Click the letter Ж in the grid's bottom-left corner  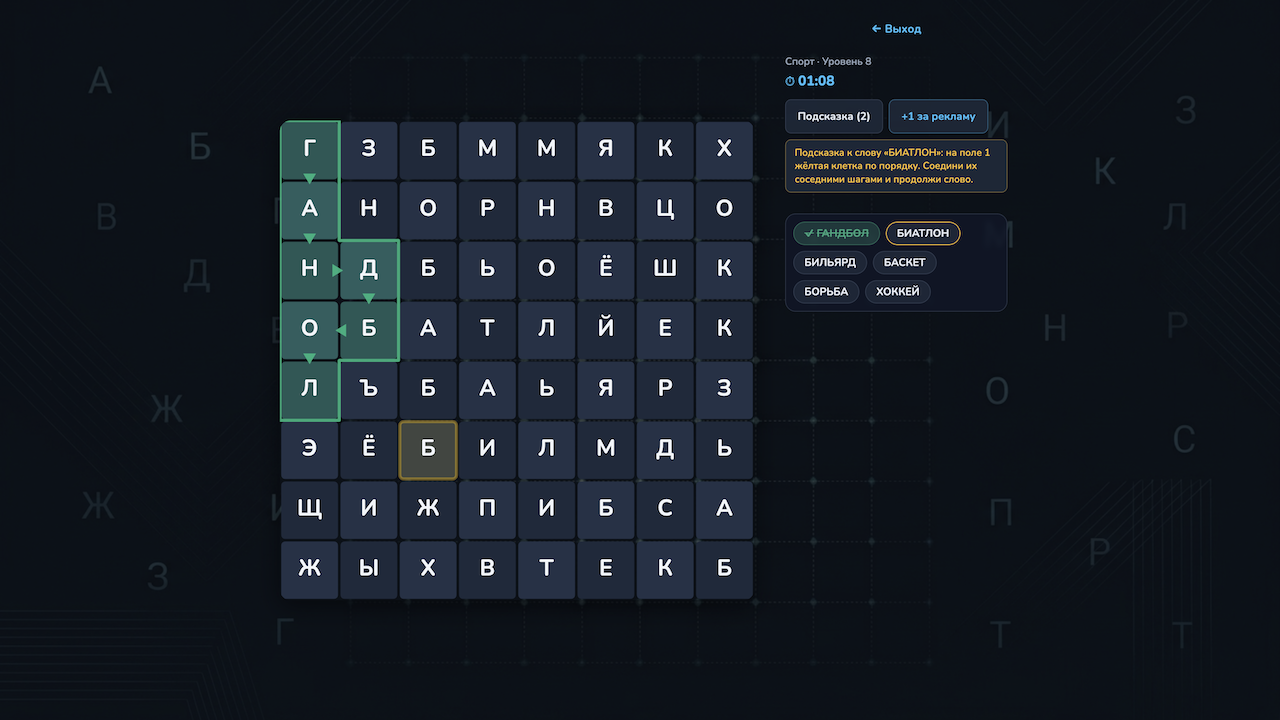310,570
